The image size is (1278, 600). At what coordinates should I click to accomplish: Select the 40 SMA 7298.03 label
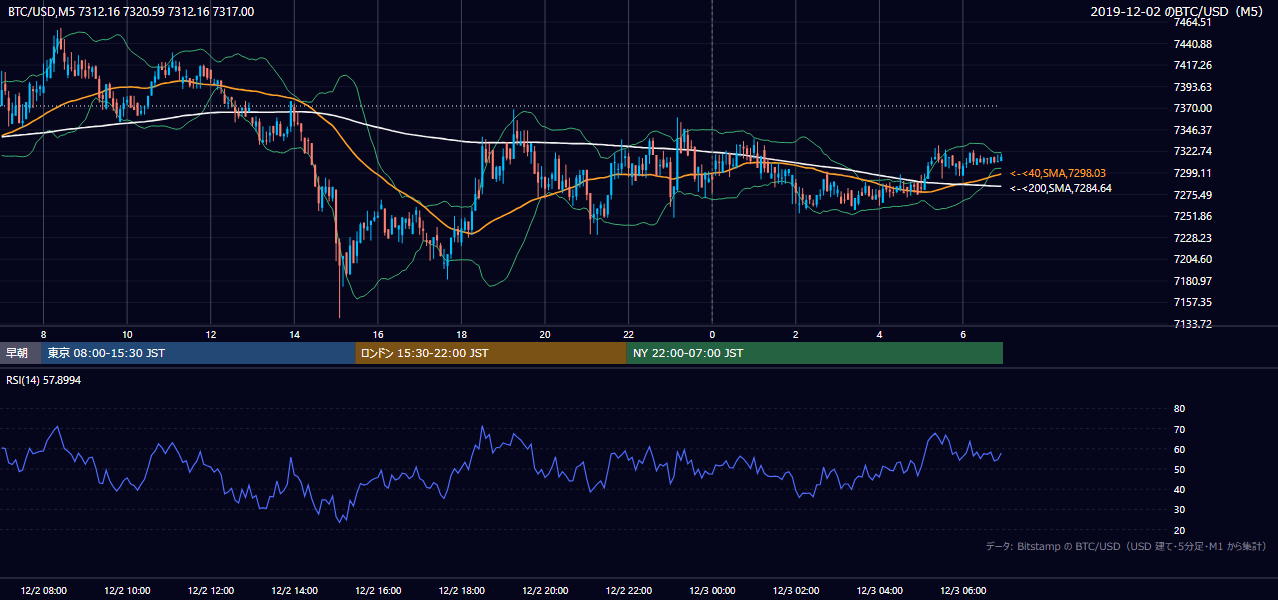pyautogui.click(x=1058, y=174)
